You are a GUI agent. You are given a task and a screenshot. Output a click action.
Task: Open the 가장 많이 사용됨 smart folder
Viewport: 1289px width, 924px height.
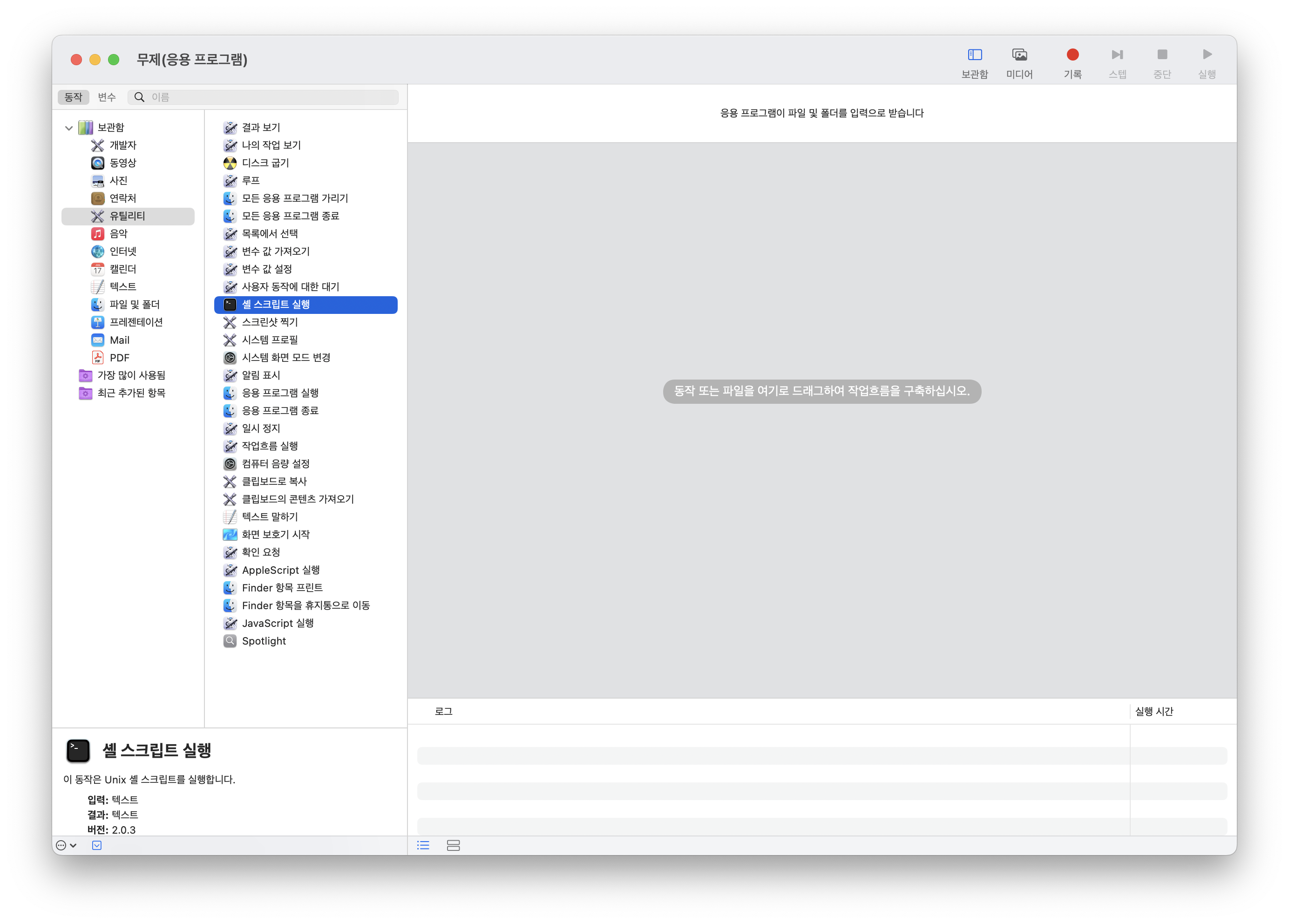(131, 375)
